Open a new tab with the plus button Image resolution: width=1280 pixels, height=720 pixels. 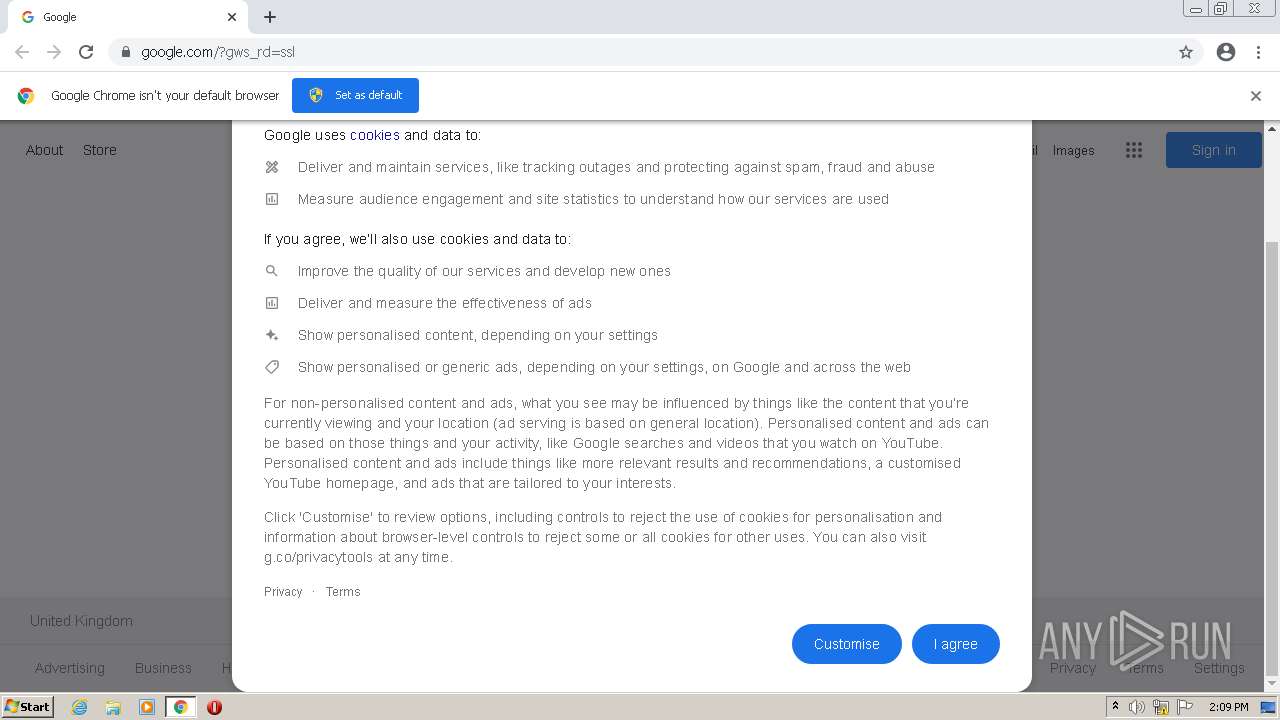(270, 17)
